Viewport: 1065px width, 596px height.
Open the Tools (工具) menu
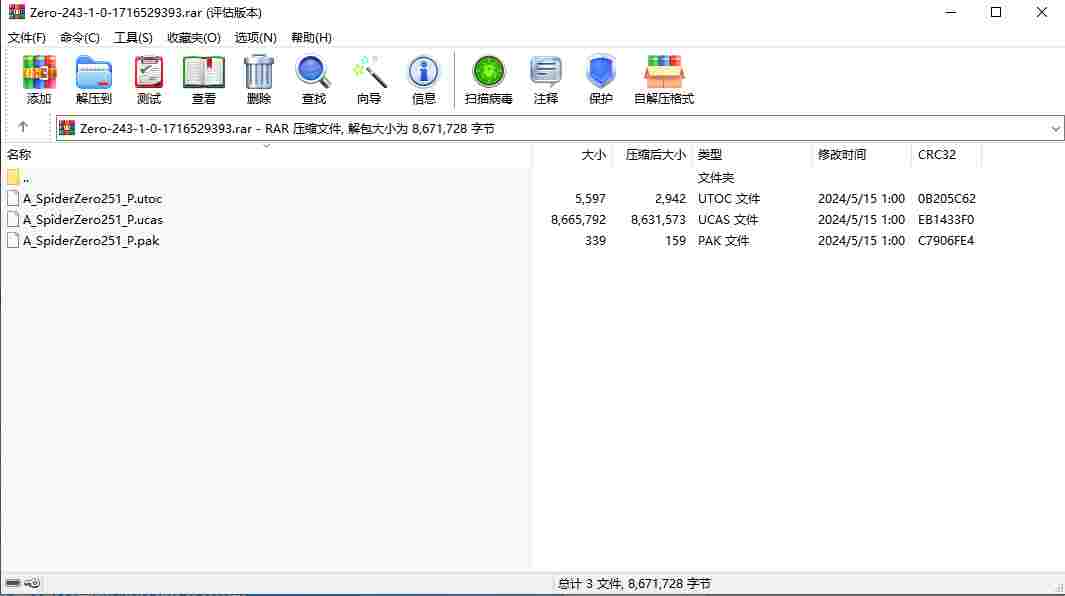tap(132, 37)
